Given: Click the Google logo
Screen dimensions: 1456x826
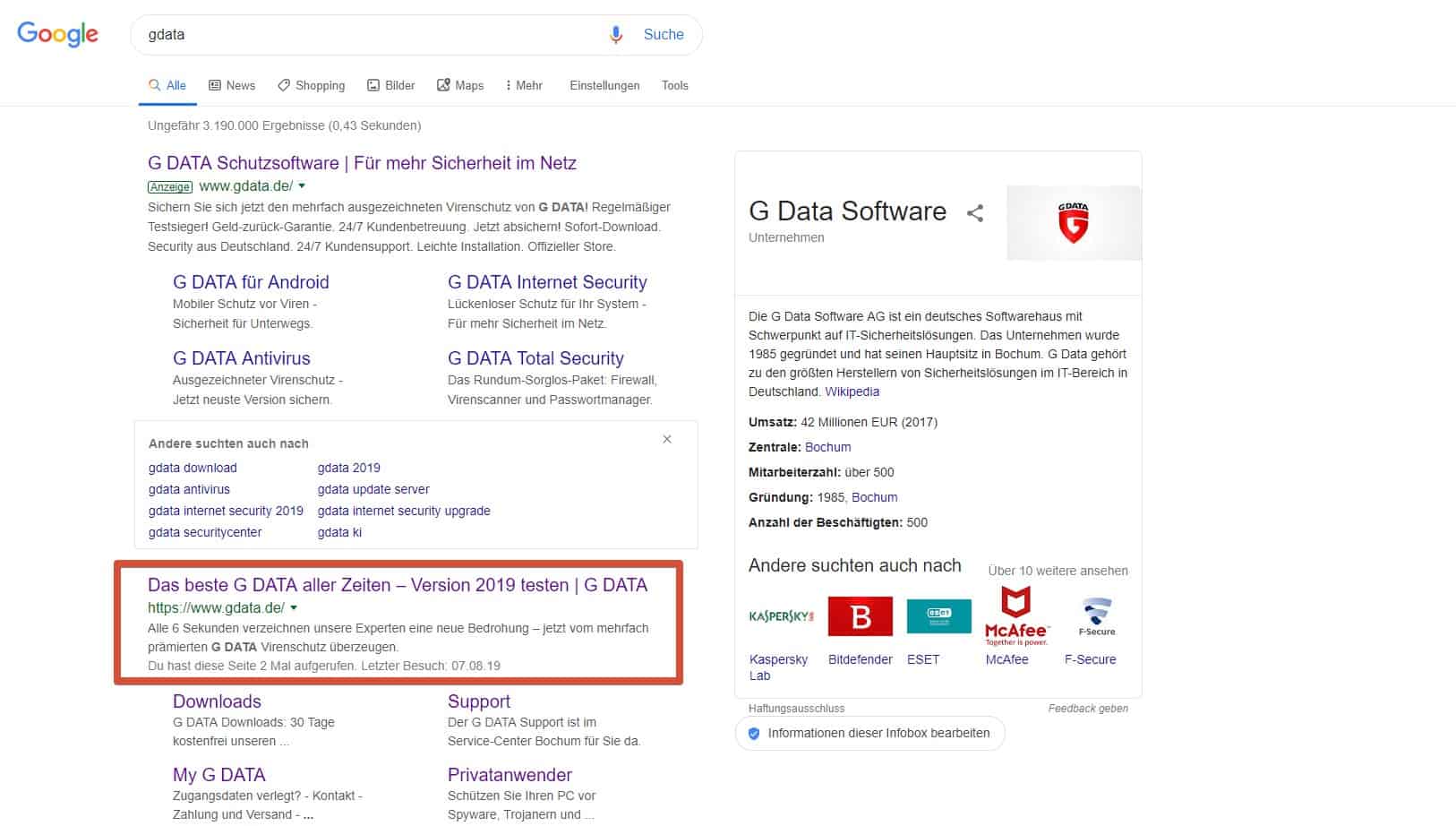Looking at the screenshot, I should tap(58, 34).
